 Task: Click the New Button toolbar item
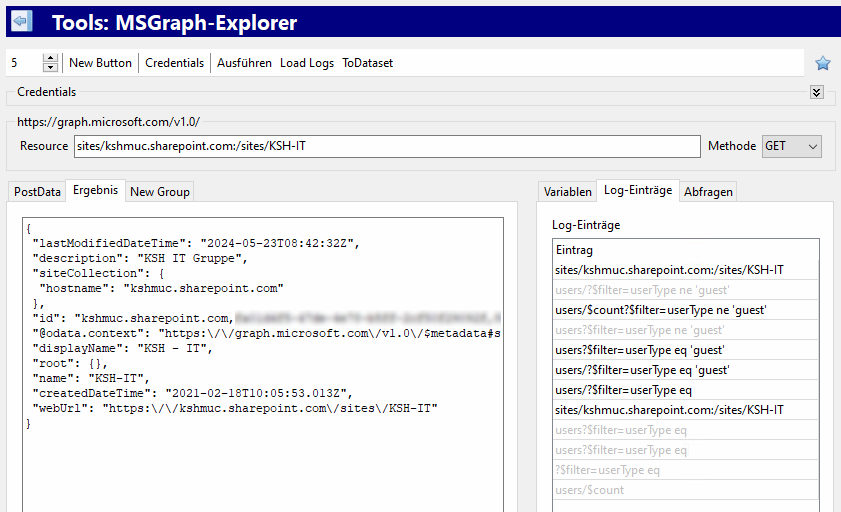100,63
